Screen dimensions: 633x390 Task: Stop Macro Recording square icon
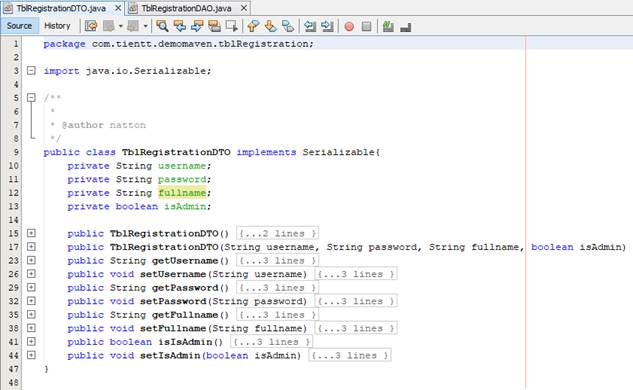click(x=367, y=27)
